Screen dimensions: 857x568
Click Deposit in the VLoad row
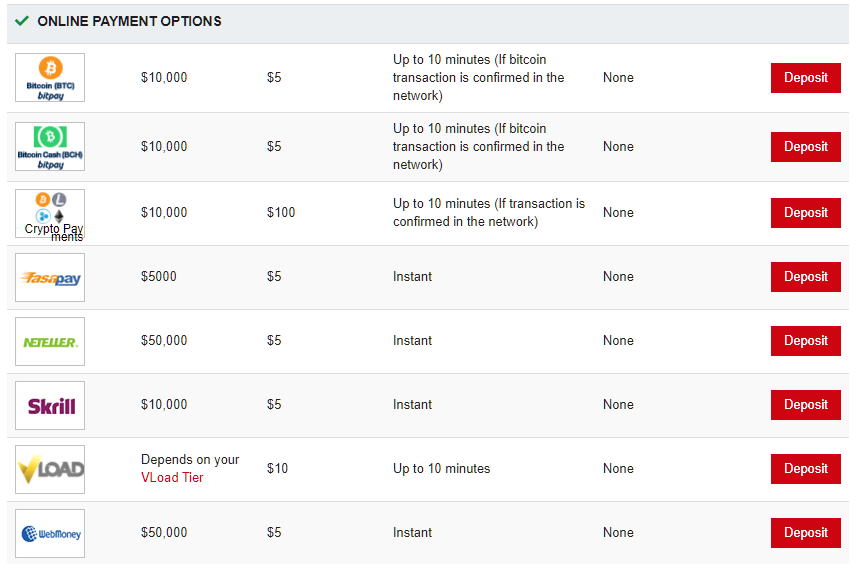click(x=806, y=469)
